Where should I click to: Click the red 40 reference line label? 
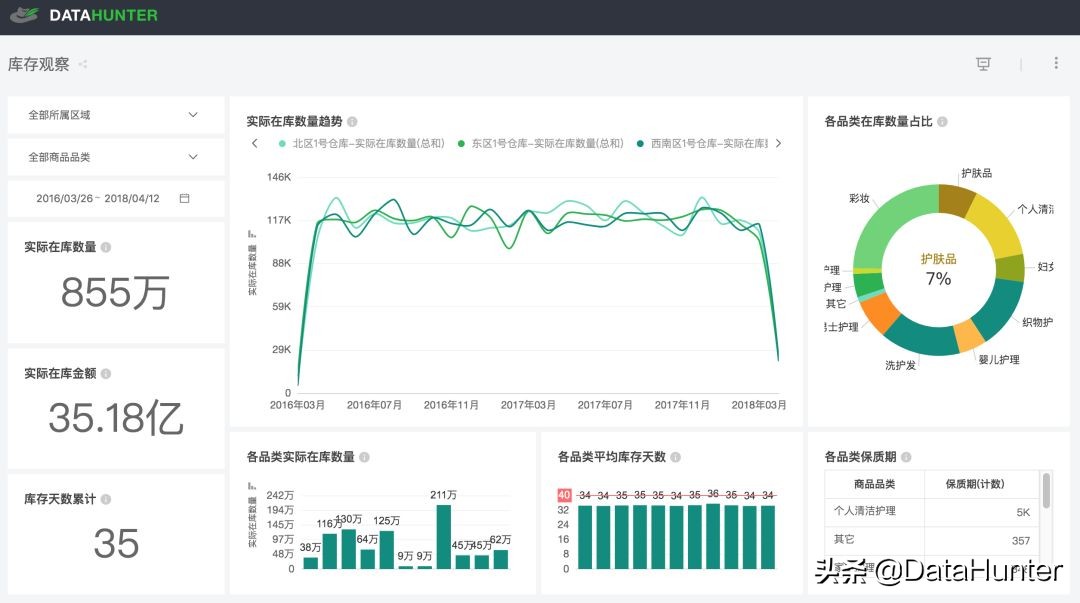tap(564, 495)
